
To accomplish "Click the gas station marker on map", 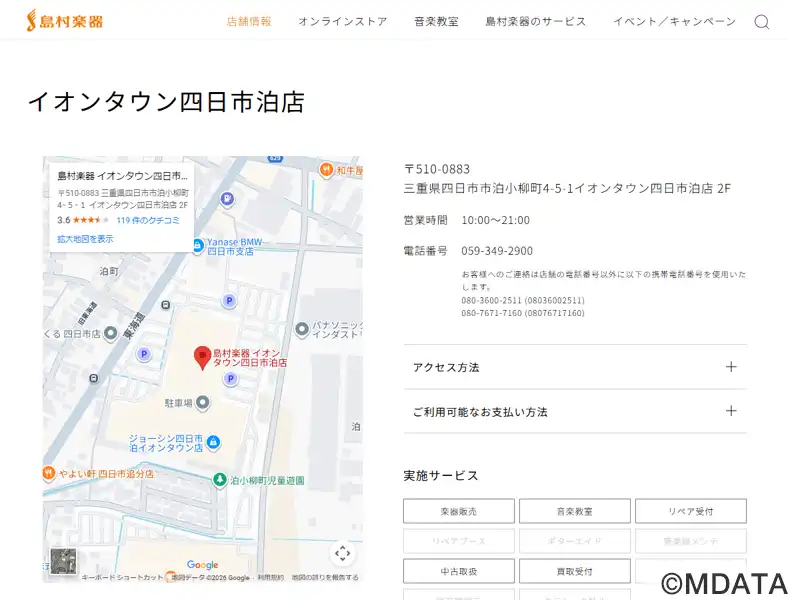I will coord(227,198).
